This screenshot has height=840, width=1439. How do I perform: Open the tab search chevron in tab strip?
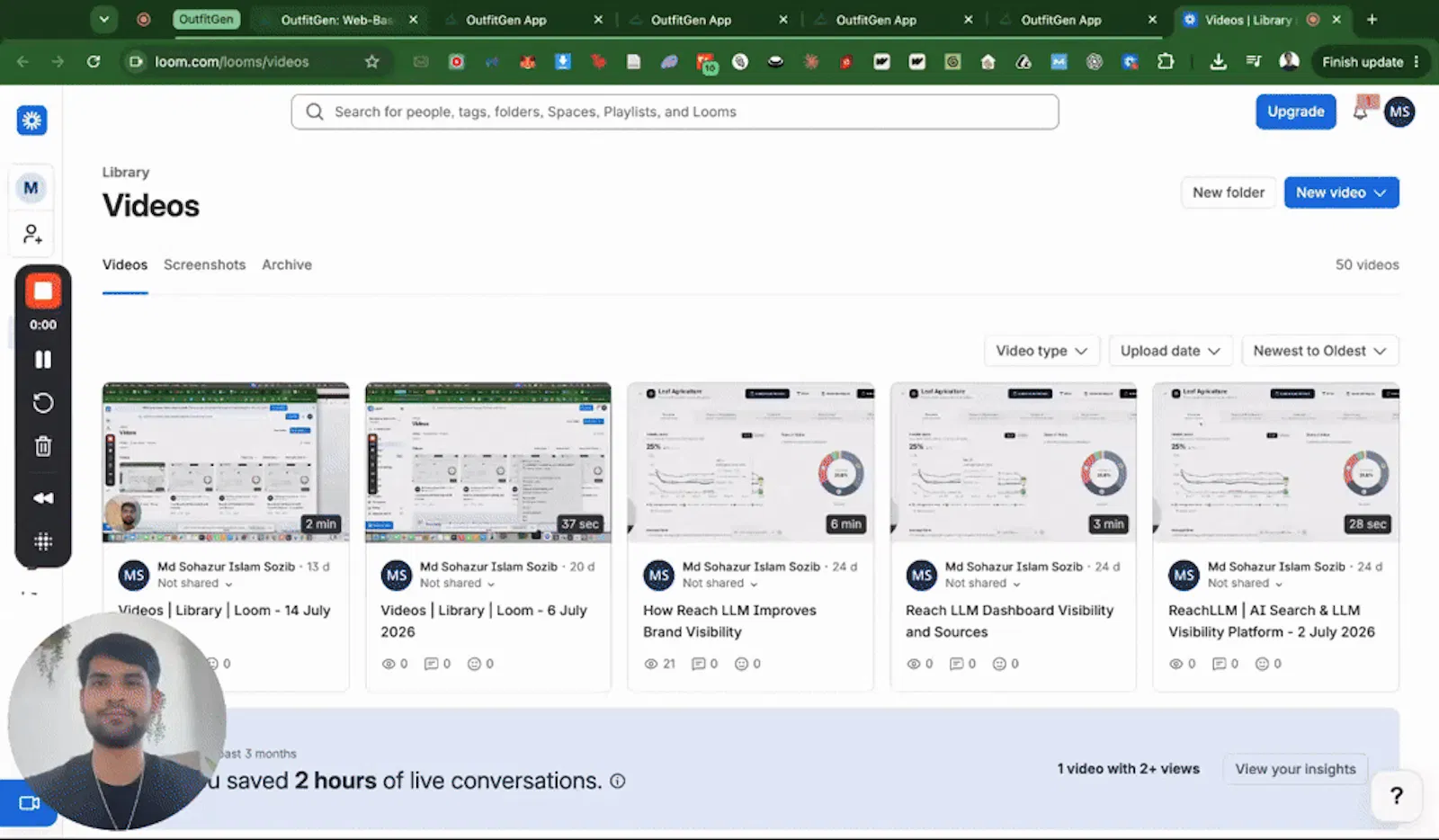pos(104,19)
